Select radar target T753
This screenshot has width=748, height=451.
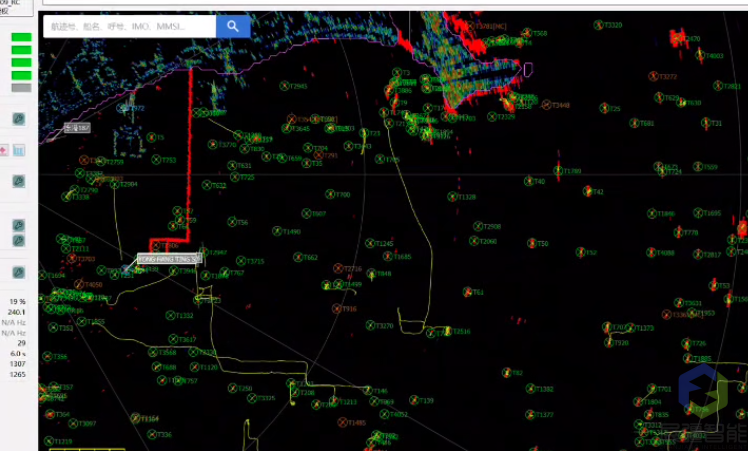(156, 159)
